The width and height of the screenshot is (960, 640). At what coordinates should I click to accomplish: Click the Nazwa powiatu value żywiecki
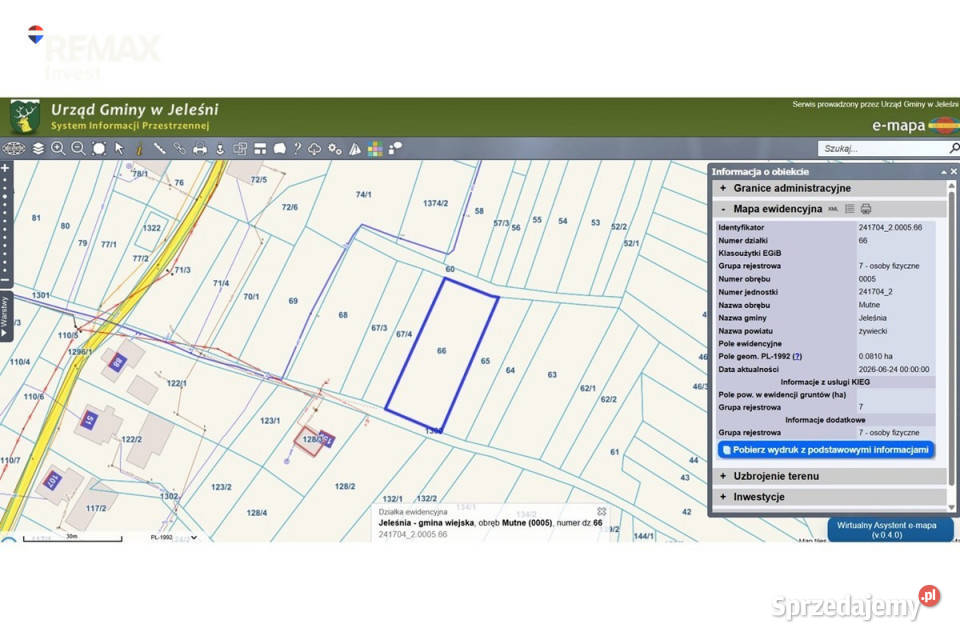872,331
